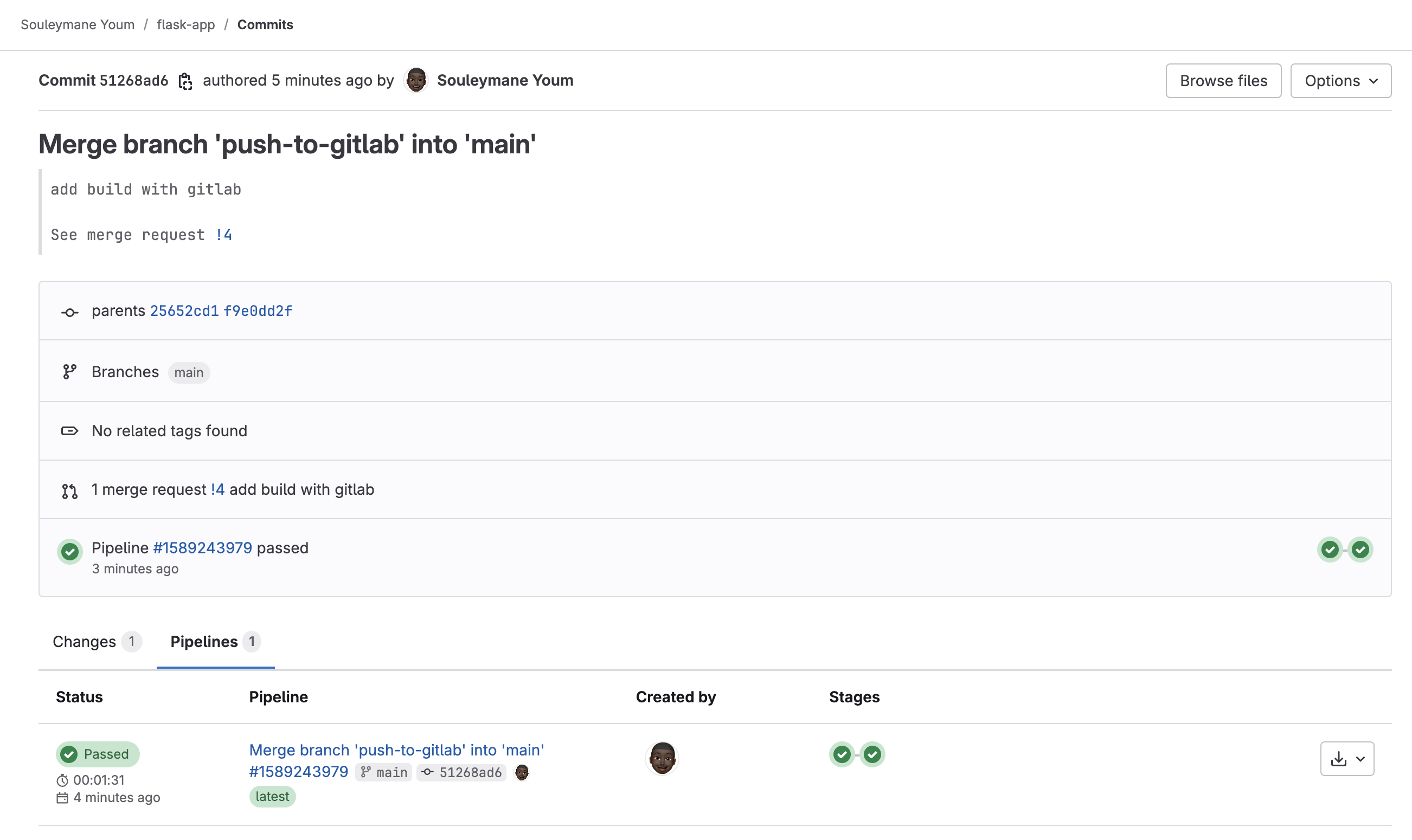Open pipeline #1589243979 link in summary
This screenshot has height=840, width=1412.
202,548
